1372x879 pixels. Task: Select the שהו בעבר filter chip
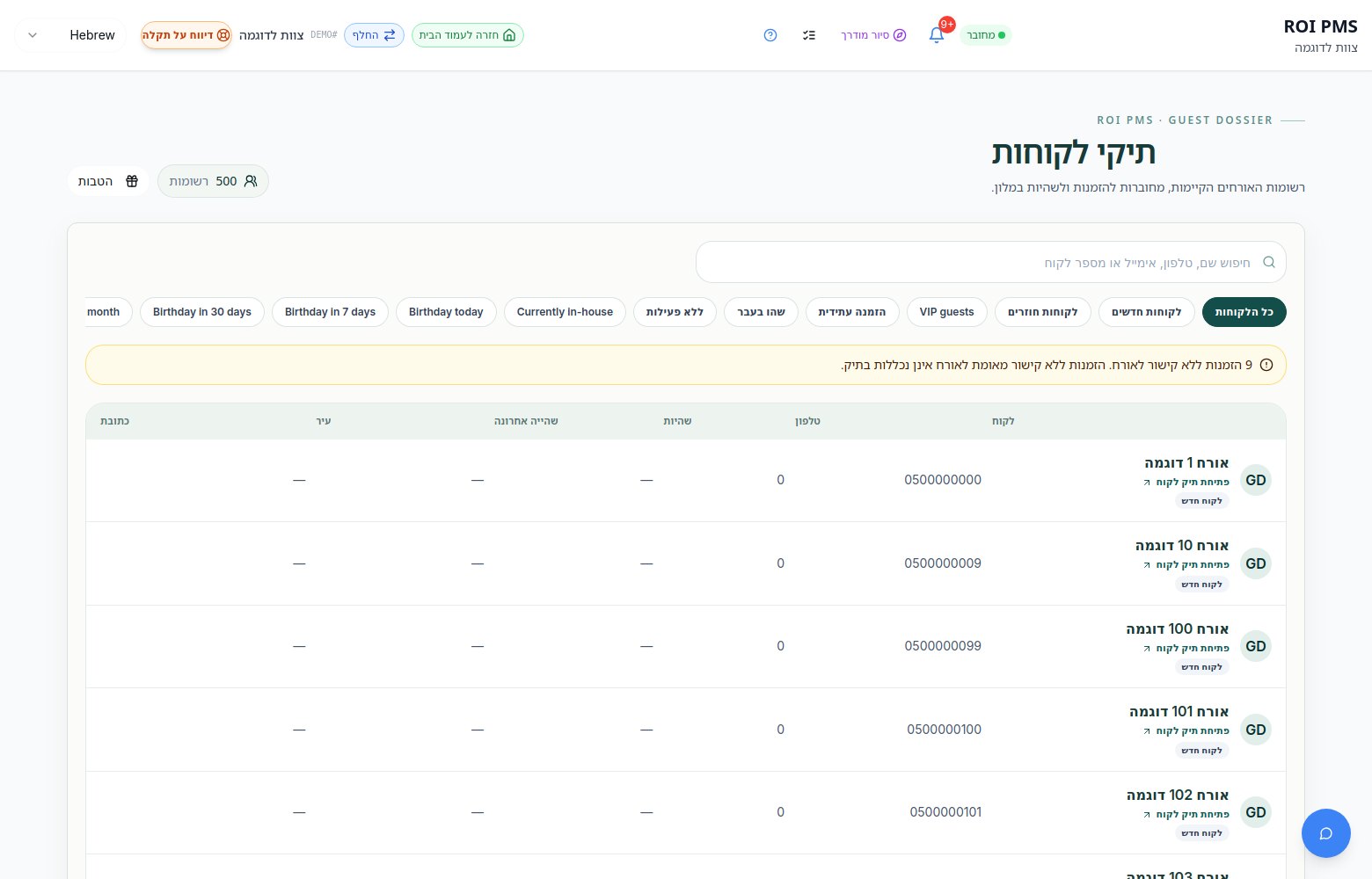pos(762,312)
